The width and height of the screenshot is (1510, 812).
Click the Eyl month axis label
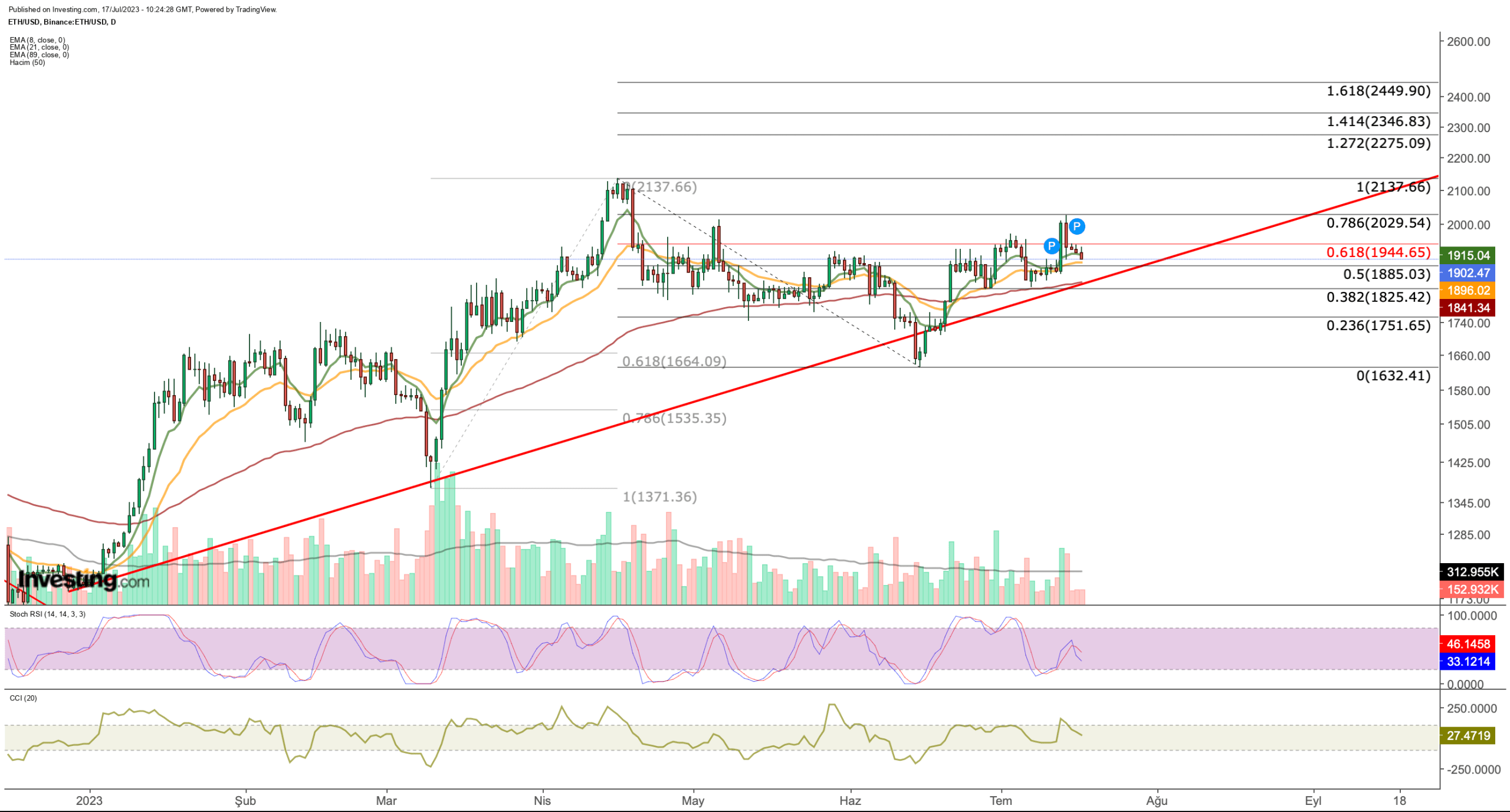[1313, 801]
